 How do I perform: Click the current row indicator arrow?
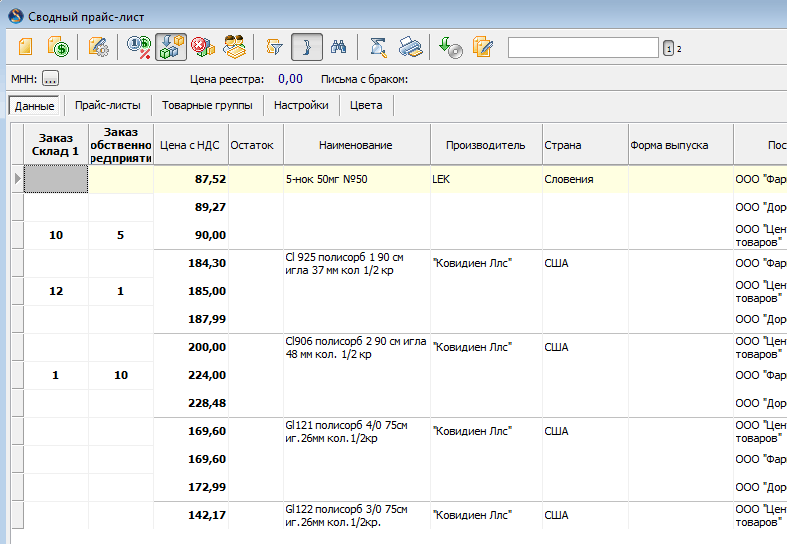[x=18, y=179]
